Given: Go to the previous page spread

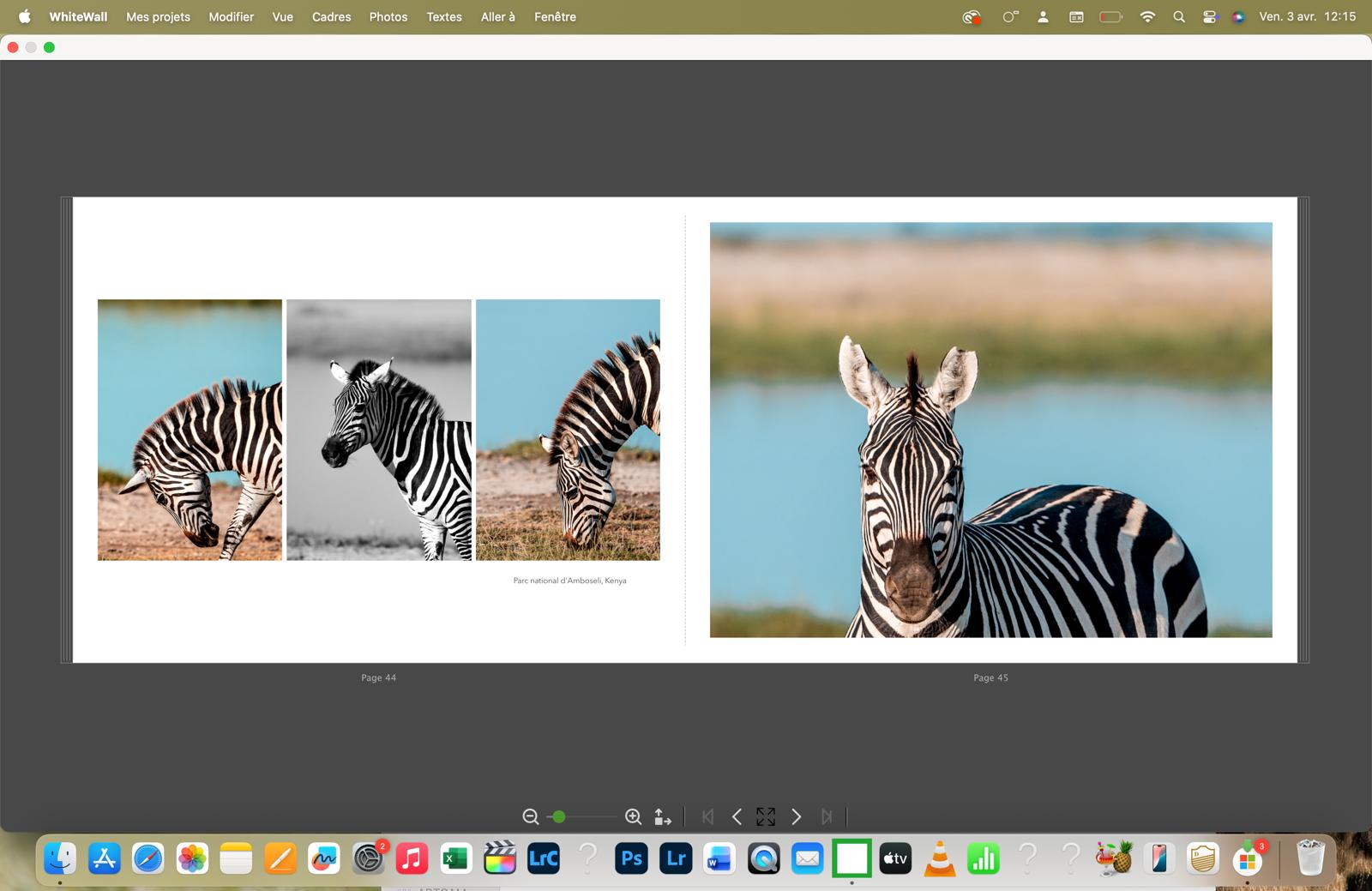Looking at the screenshot, I should click(737, 817).
